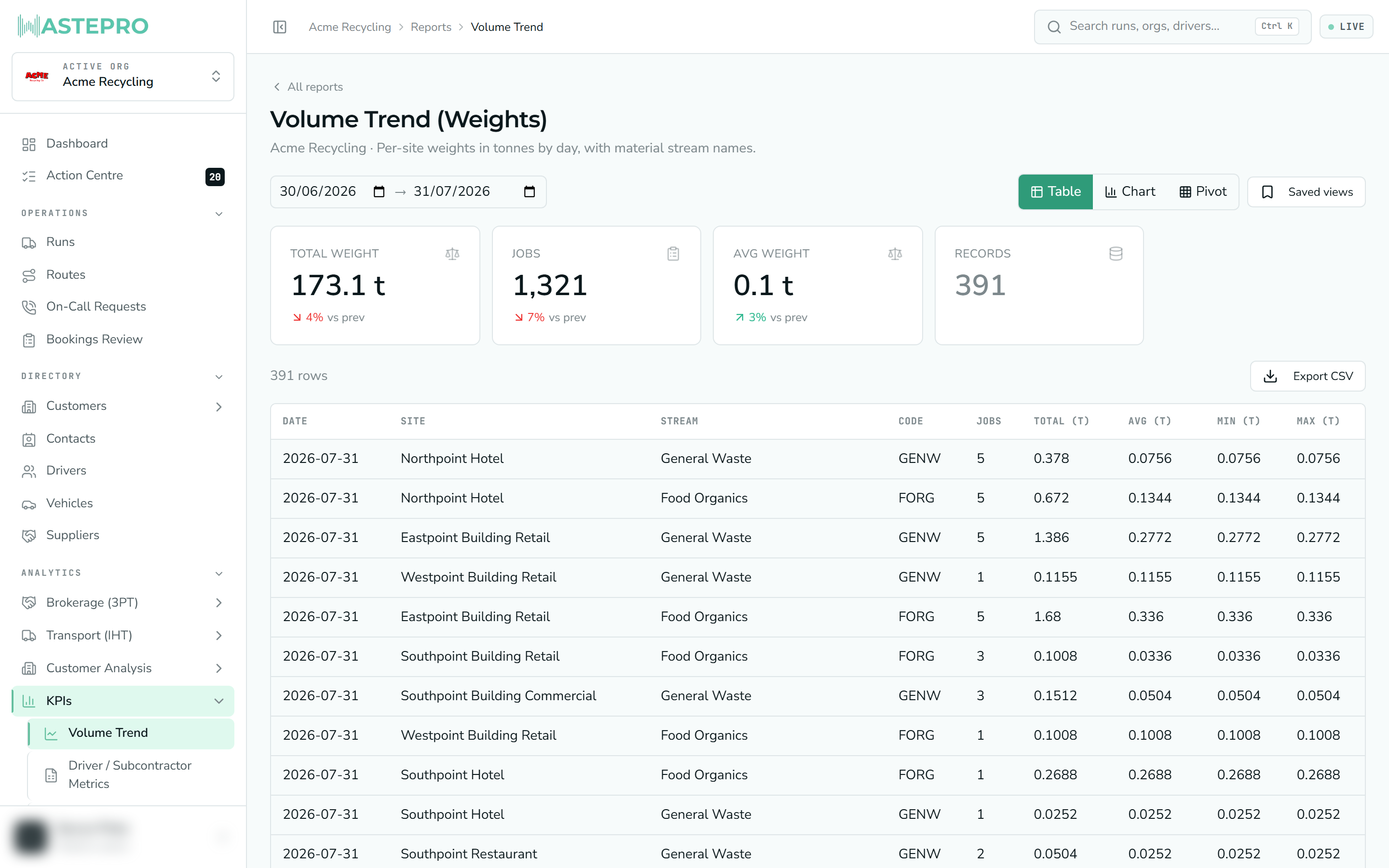Open Saved views
Viewport: 1389px width, 868px height.
tap(1306, 192)
